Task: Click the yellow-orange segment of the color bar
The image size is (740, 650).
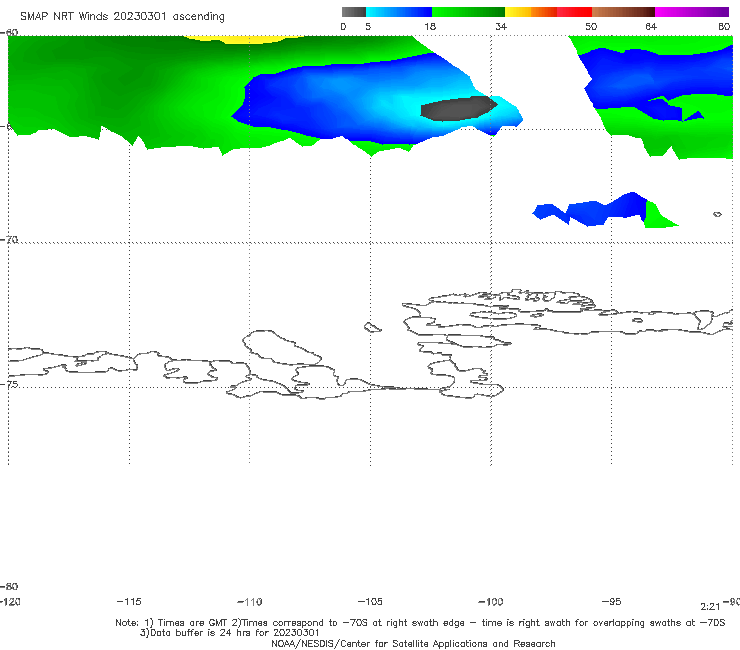Action: 531,12
